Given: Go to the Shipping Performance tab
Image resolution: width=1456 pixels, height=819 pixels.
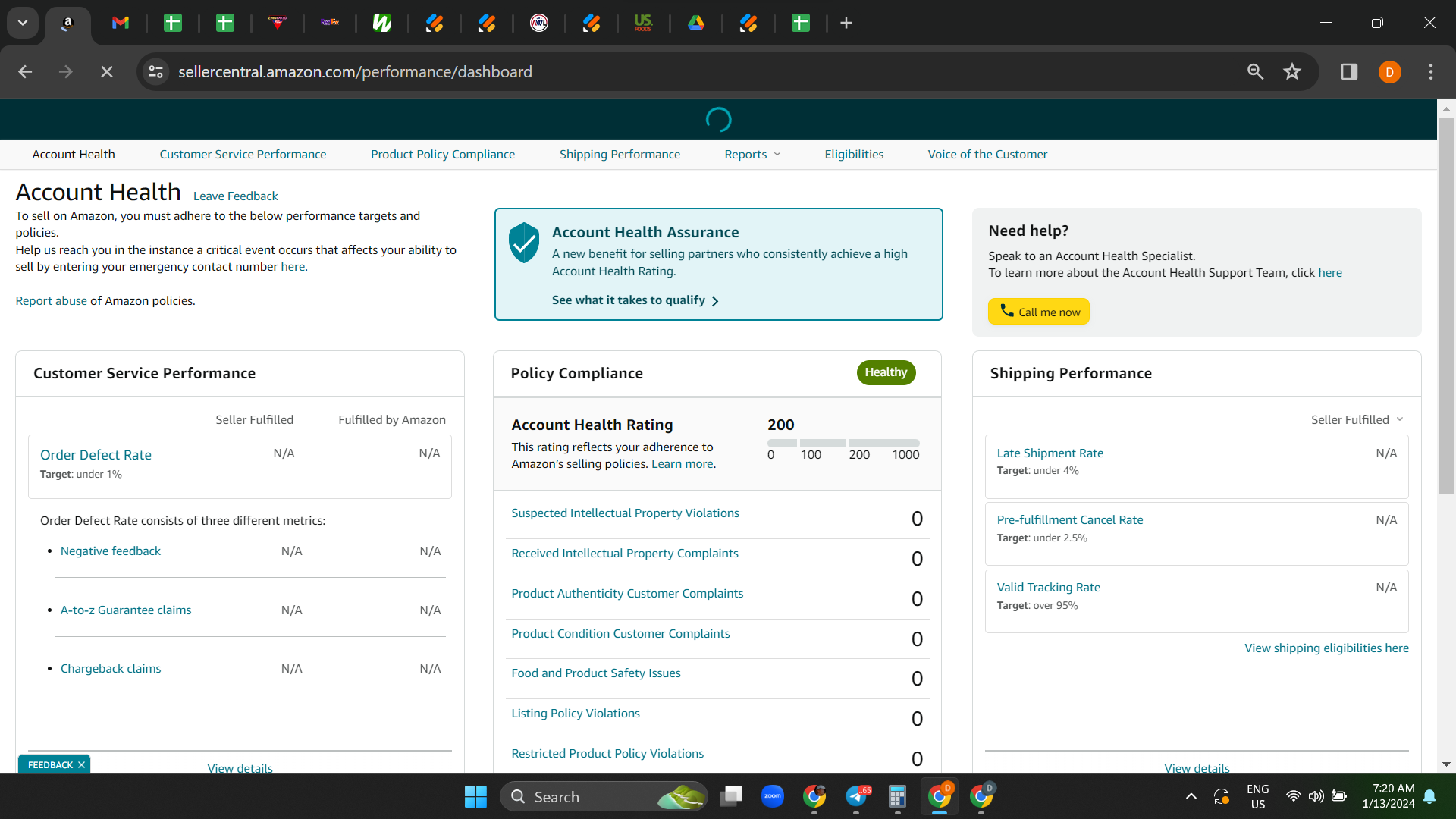Looking at the screenshot, I should click(x=620, y=154).
